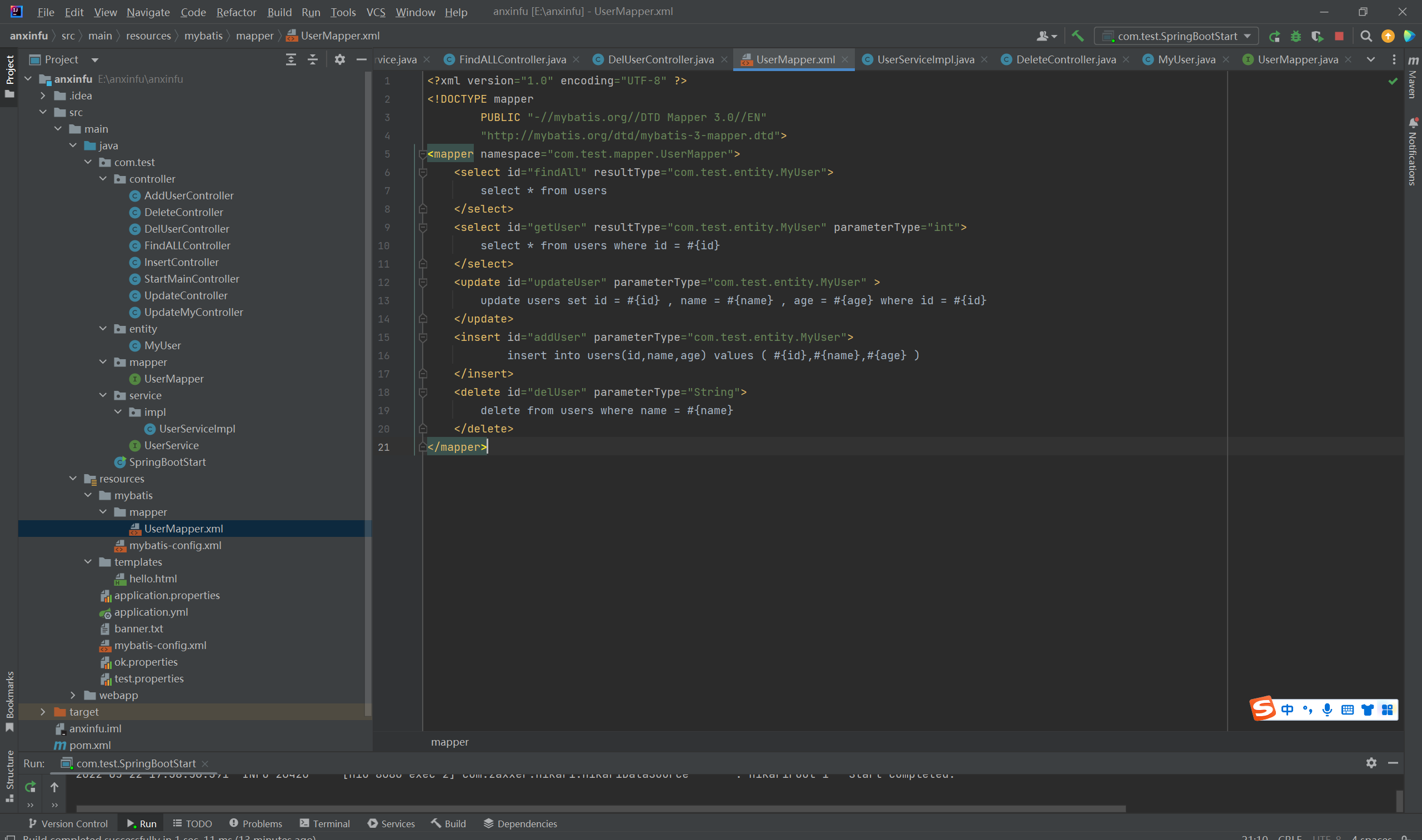Stop the running application with red square
1422x840 pixels.
(x=1339, y=36)
